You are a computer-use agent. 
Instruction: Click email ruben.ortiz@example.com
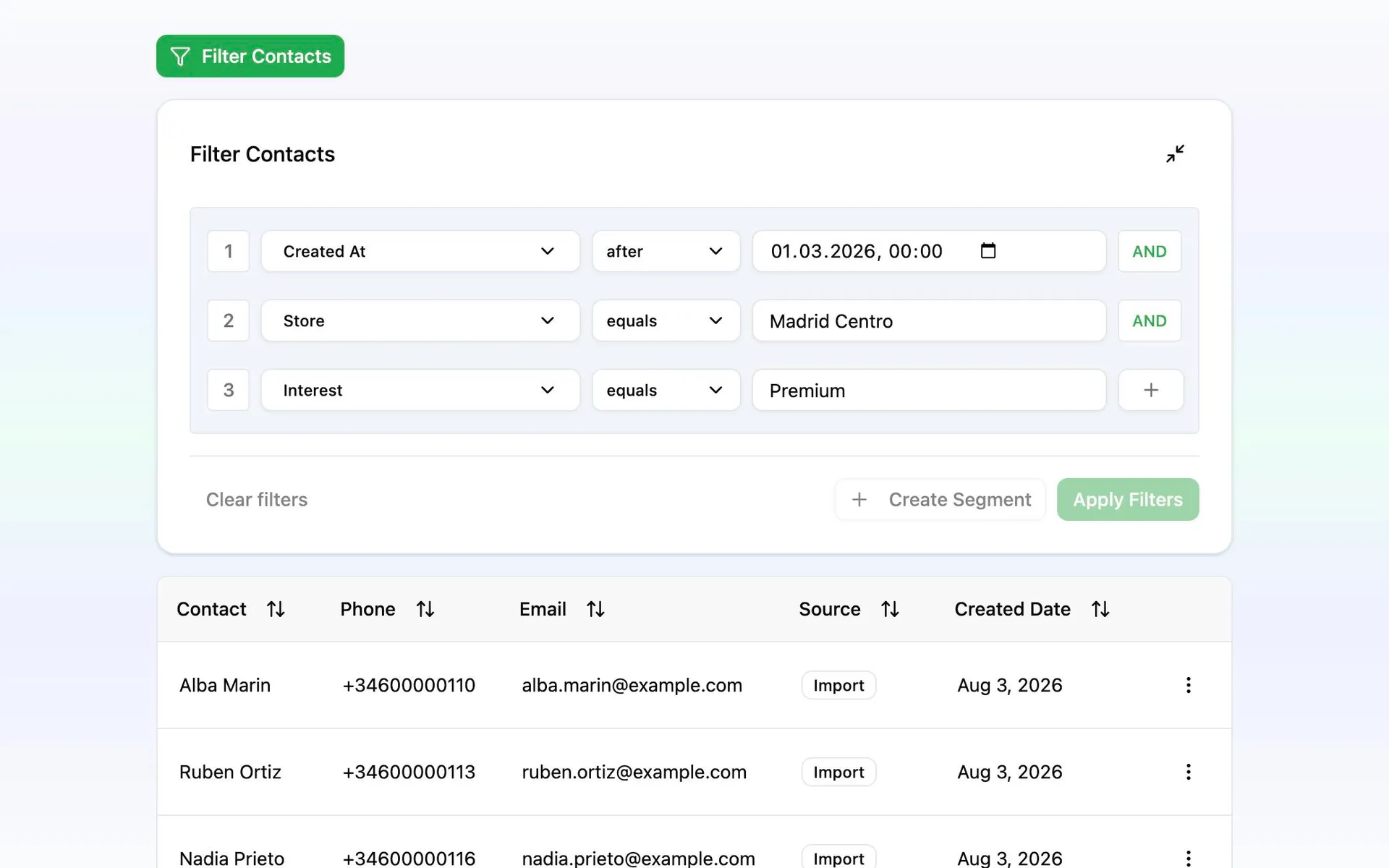pos(634,772)
